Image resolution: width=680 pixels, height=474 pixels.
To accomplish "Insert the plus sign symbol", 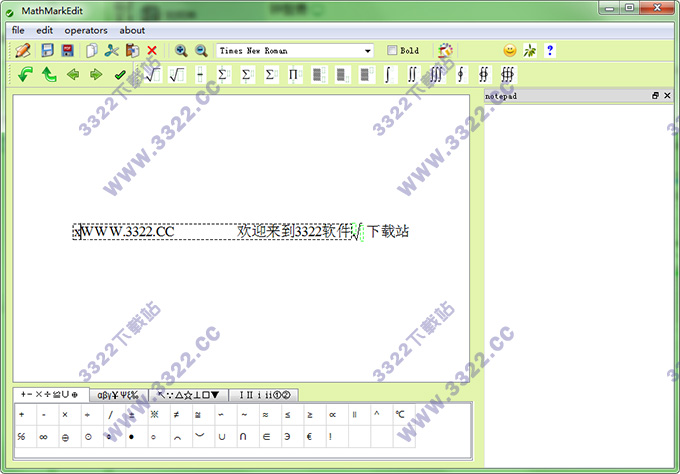I will (x=22, y=415).
